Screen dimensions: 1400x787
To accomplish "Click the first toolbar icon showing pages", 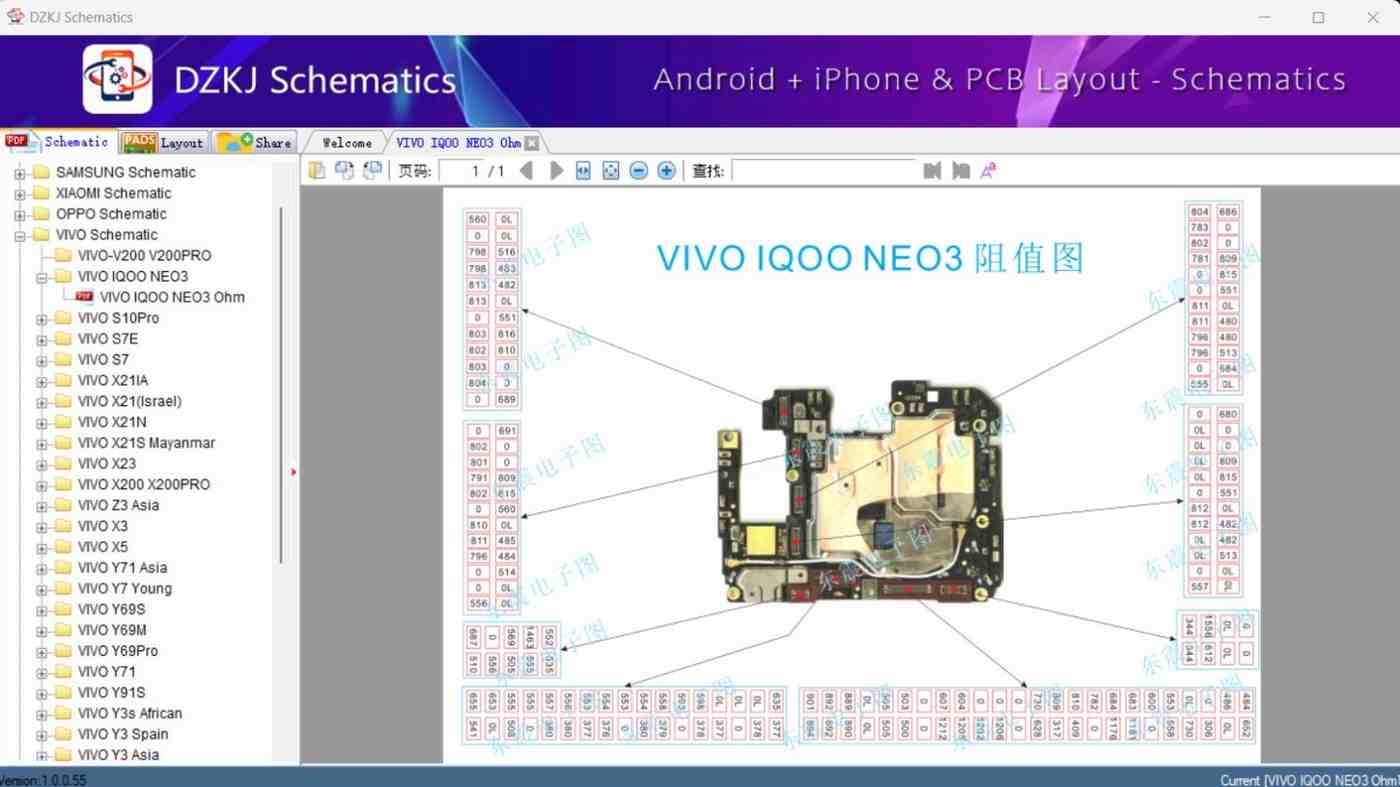I will coord(317,171).
